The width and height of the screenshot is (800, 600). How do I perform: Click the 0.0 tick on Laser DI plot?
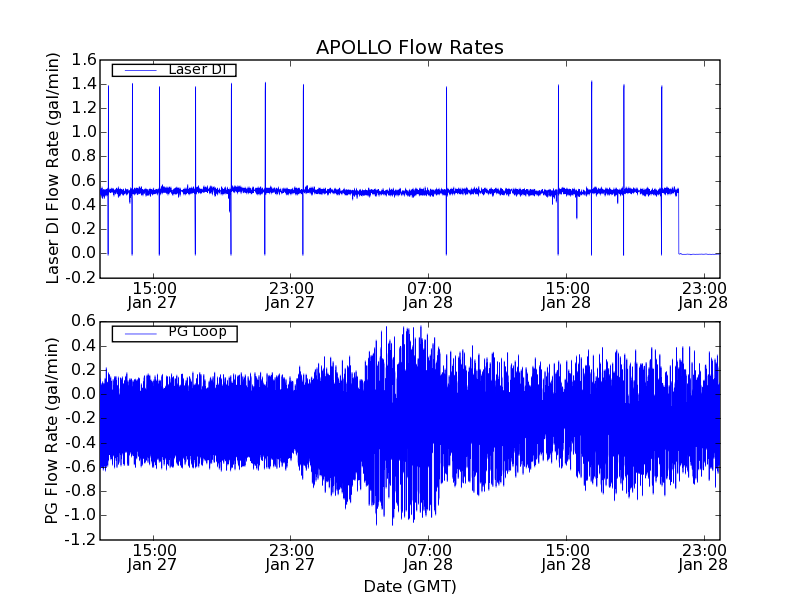84,253
